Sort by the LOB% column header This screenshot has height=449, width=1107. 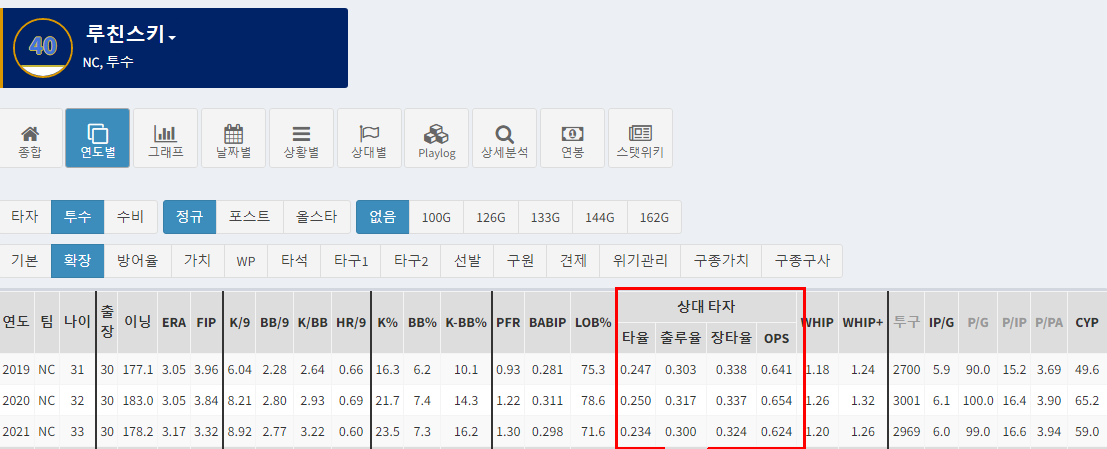tap(594, 322)
